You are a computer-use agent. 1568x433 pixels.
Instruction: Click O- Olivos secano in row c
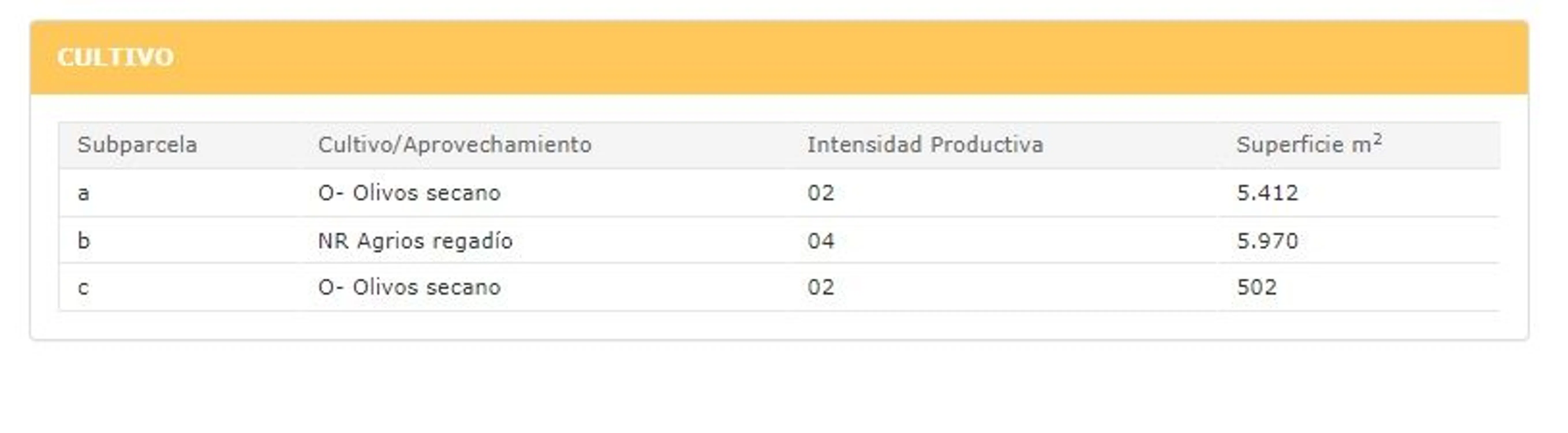pos(409,288)
